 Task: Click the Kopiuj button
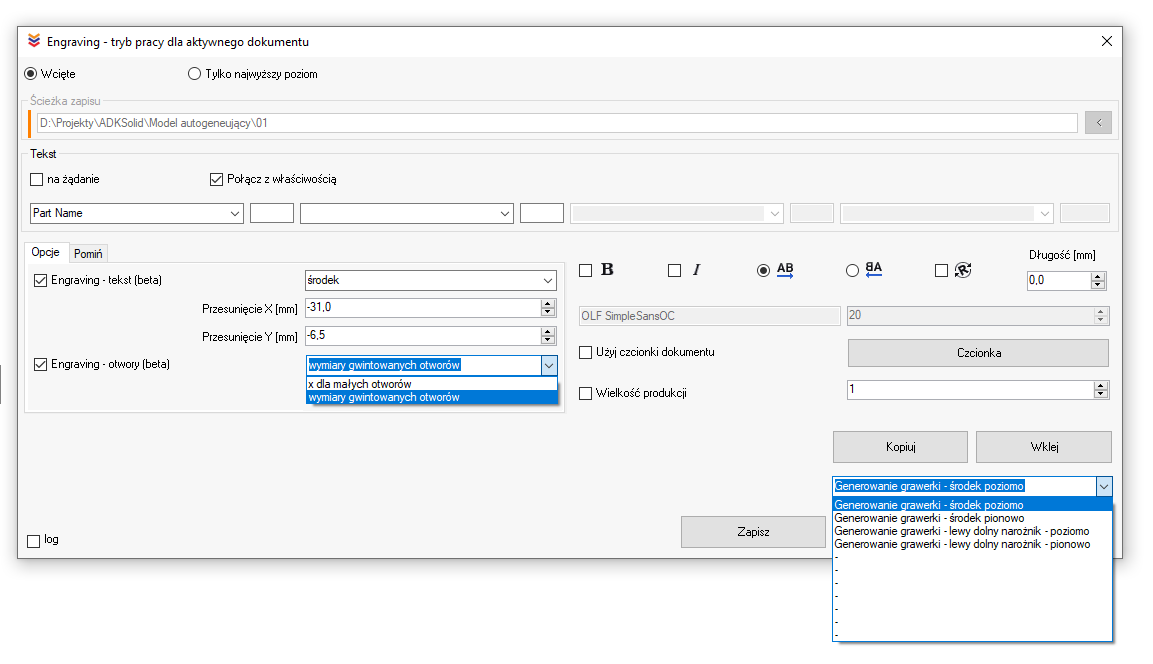pos(900,447)
